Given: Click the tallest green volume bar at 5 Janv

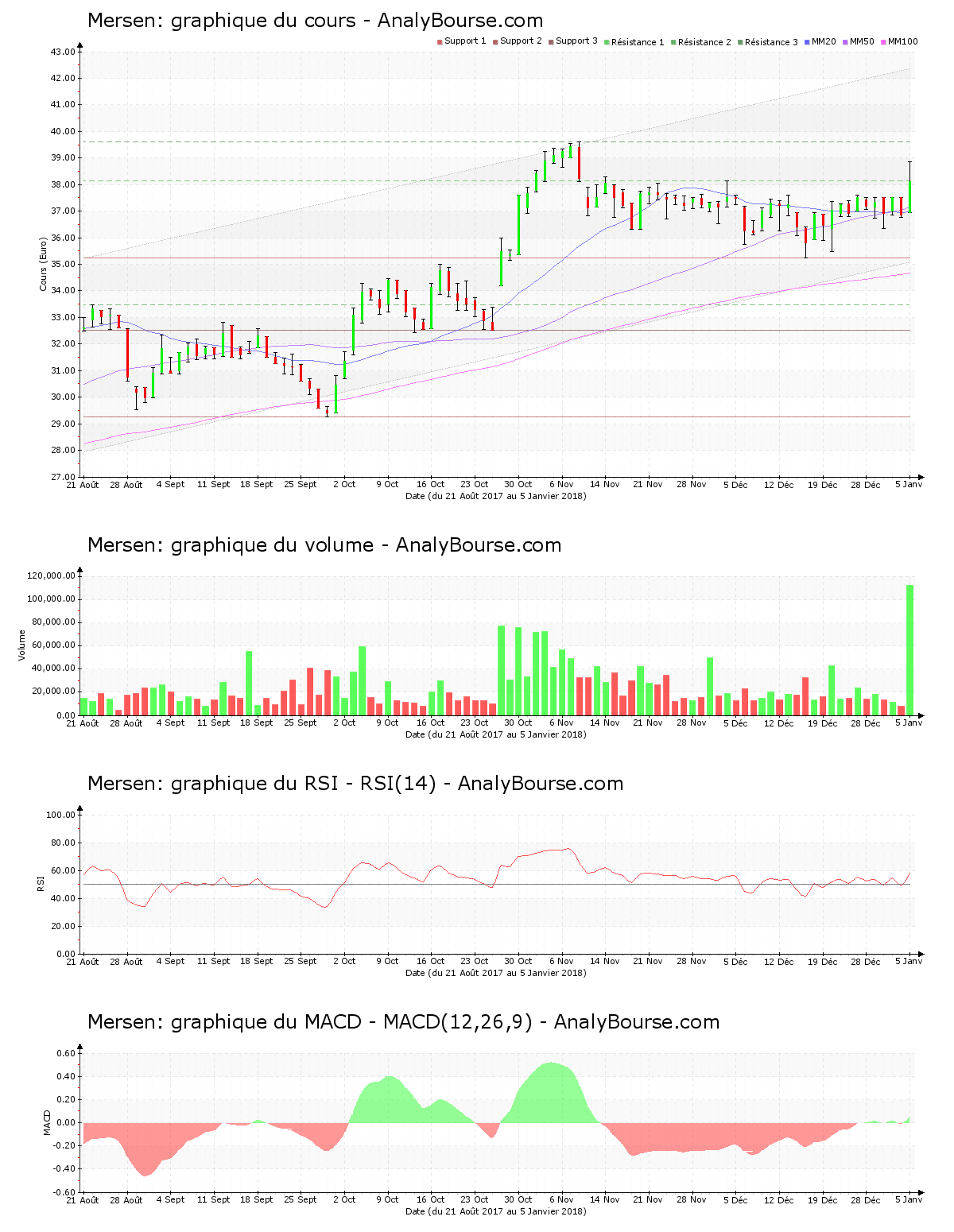Looking at the screenshot, I should (x=910, y=650).
